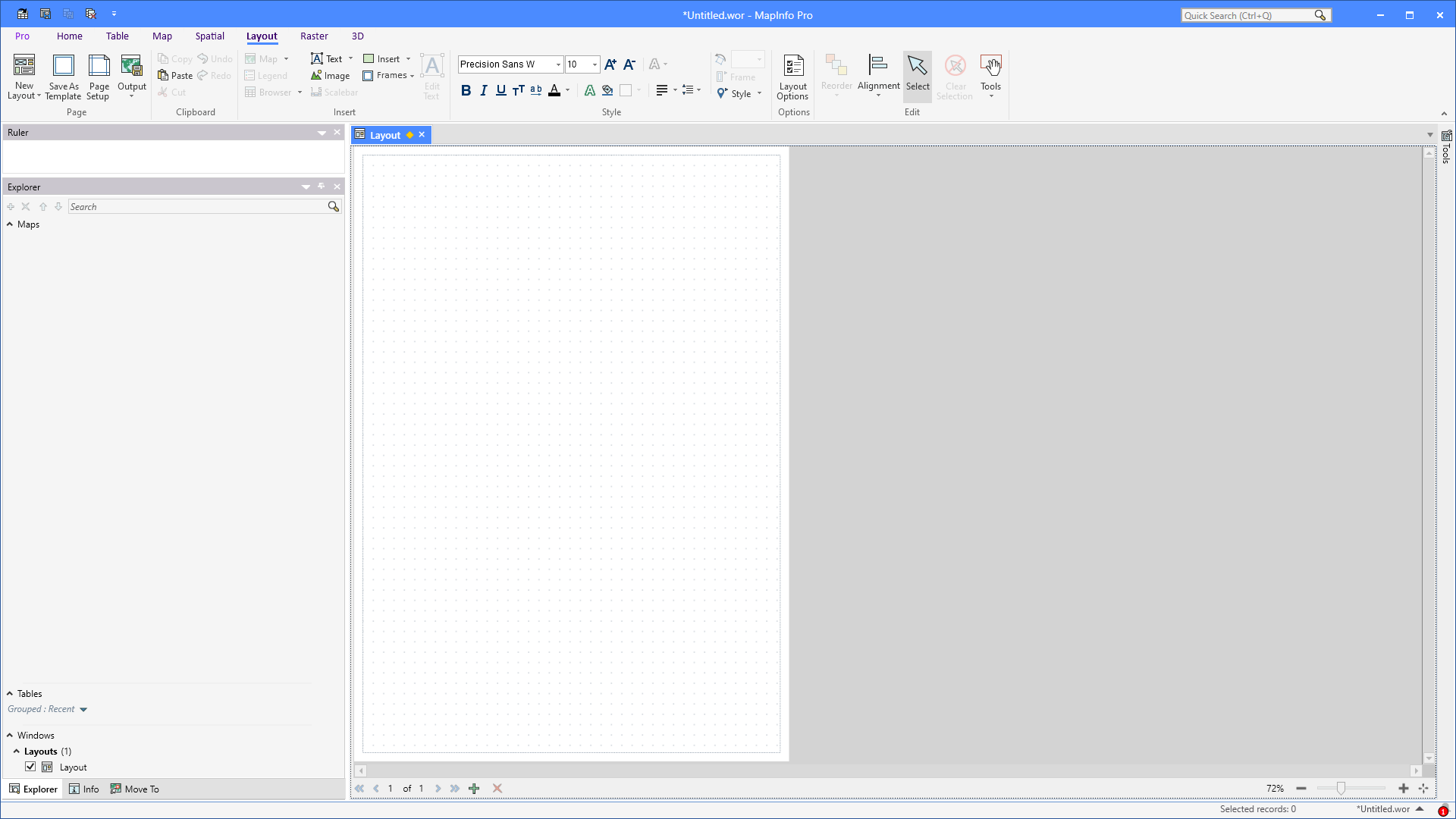Image resolution: width=1456 pixels, height=819 pixels.
Task: Switch to the Info panel tab
Action: pyautogui.click(x=83, y=789)
